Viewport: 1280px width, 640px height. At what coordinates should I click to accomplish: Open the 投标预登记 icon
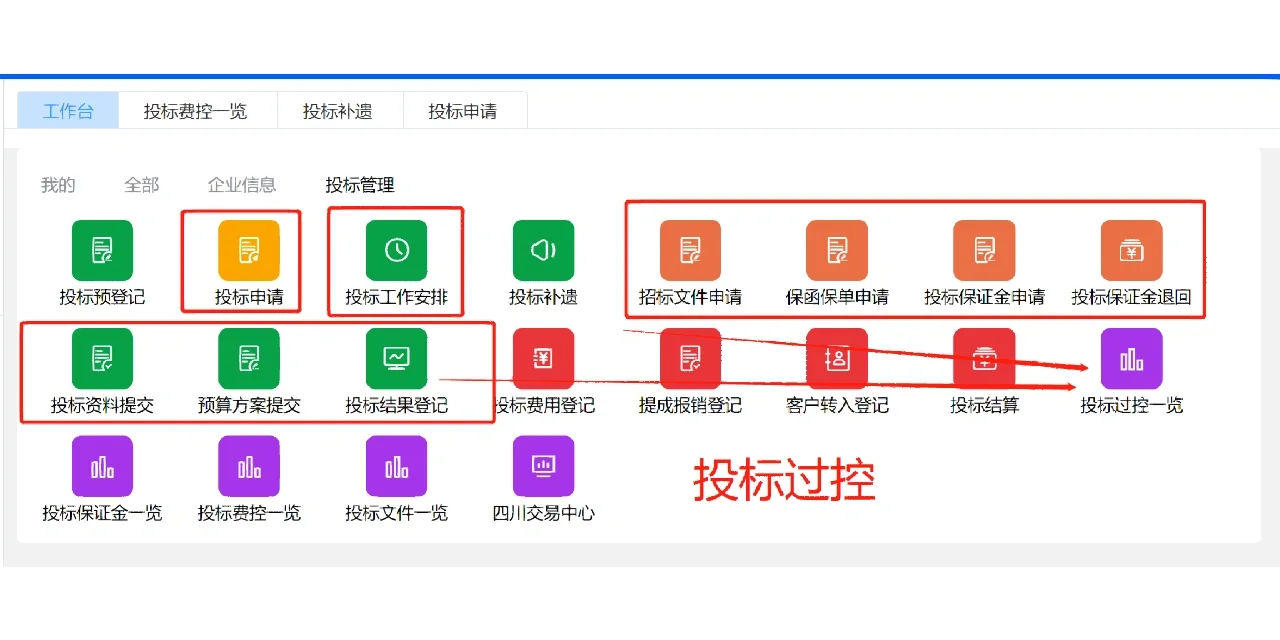(101, 250)
